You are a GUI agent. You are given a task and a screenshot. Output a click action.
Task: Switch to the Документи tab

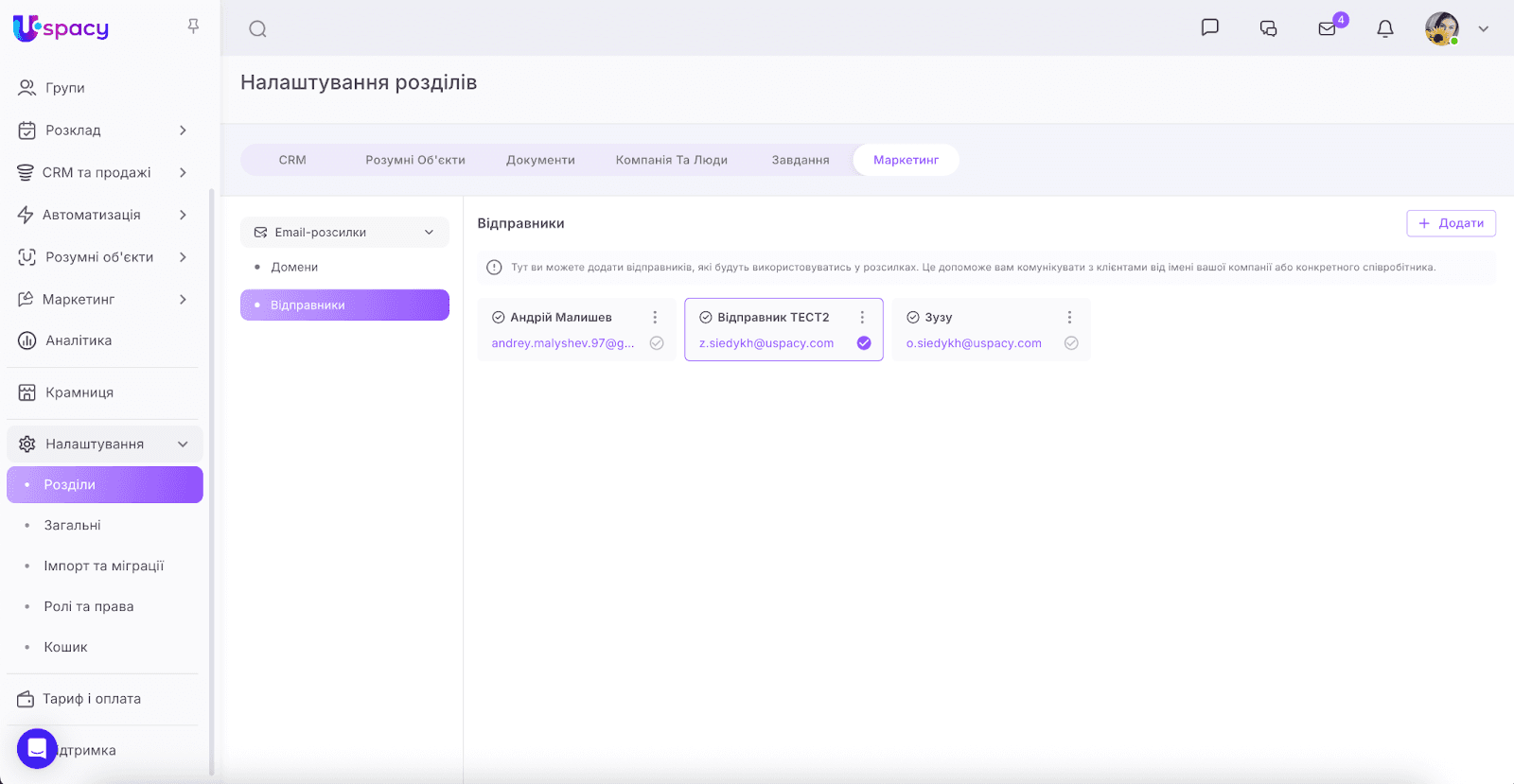coord(540,160)
